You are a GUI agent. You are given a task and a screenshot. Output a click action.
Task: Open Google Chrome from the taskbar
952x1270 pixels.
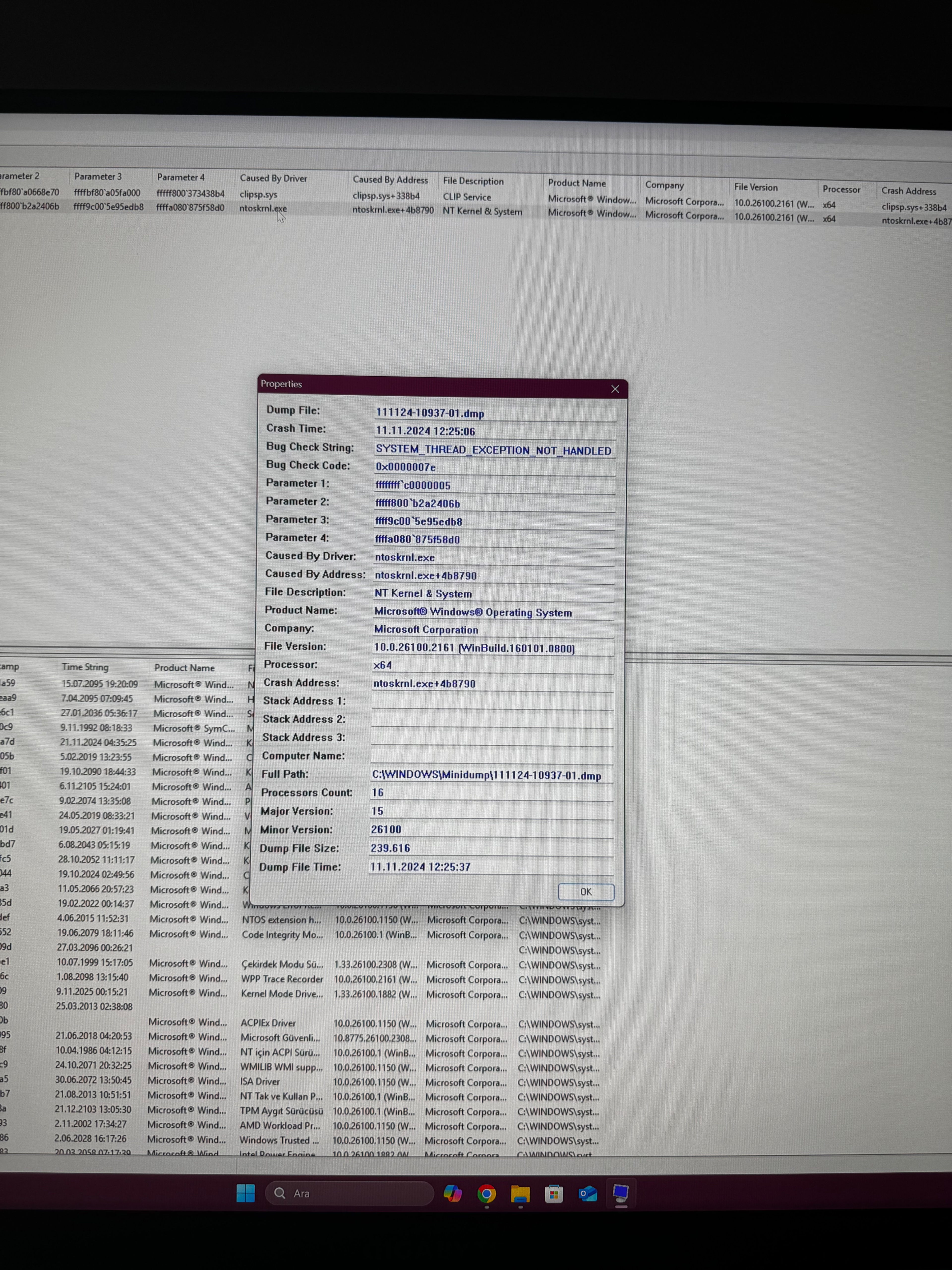pos(486,1194)
